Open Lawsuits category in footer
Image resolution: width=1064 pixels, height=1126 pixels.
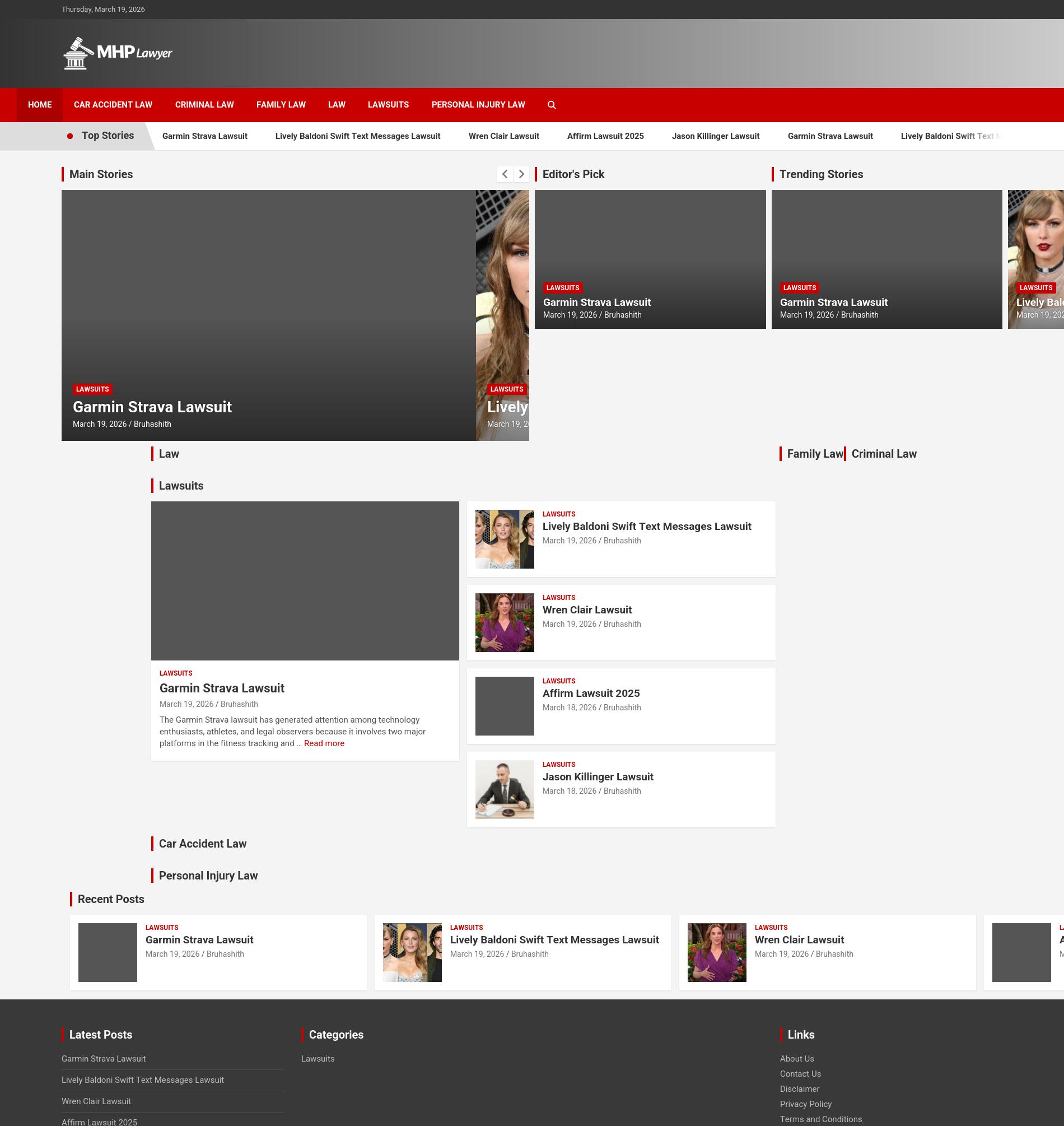point(318,1059)
